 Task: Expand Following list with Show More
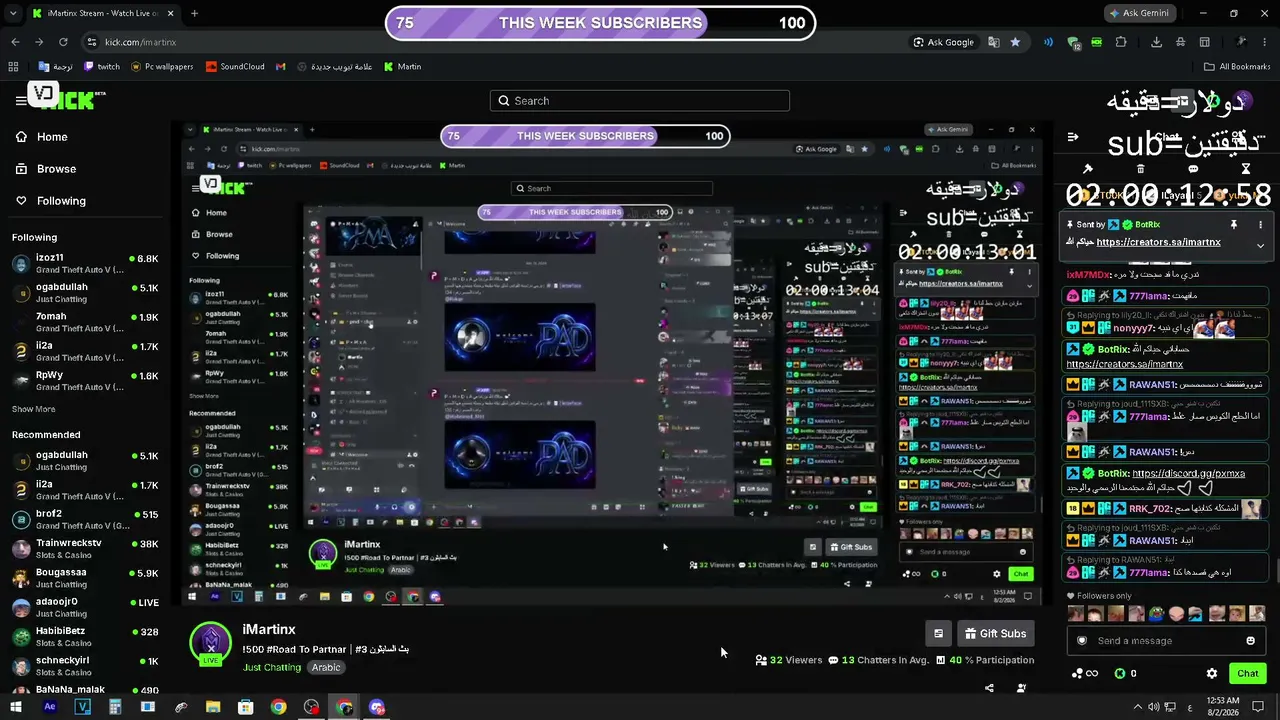pyautogui.click(x=33, y=409)
